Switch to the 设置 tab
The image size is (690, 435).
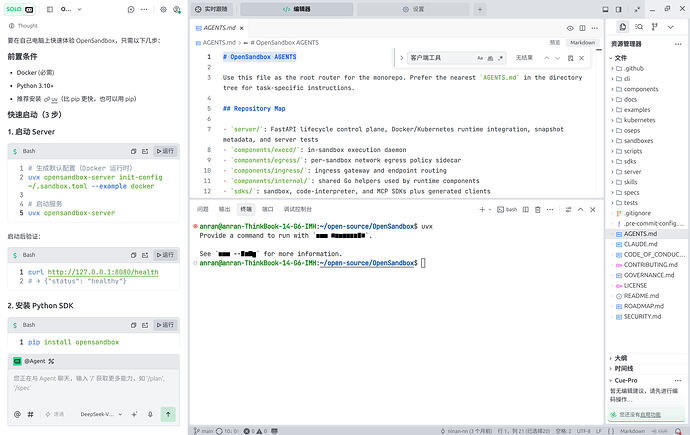(413, 9)
